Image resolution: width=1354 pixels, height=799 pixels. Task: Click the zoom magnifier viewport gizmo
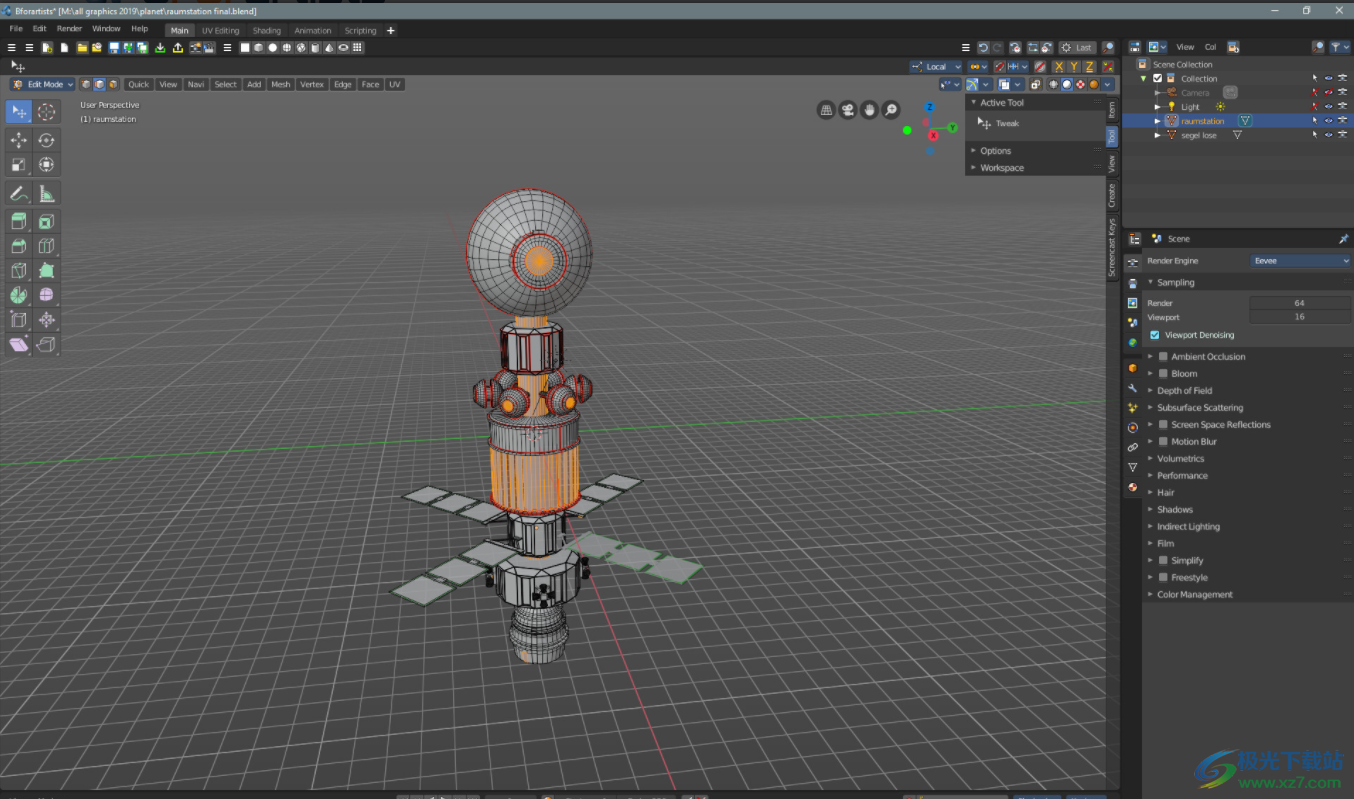click(891, 110)
